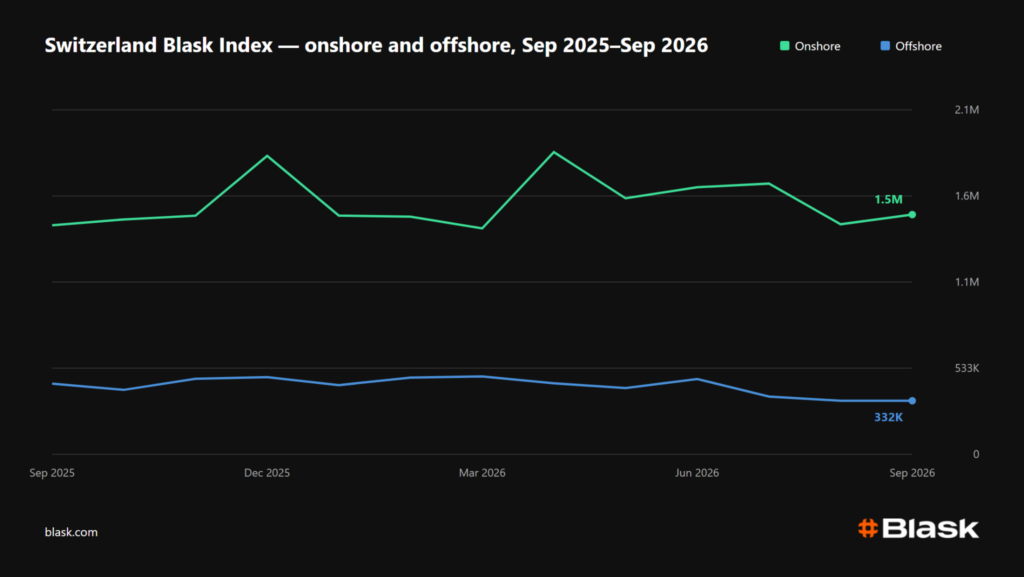This screenshot has height=577, width=1024.
Task: Toggle the Onshore legend label
Action: [817, 46]
